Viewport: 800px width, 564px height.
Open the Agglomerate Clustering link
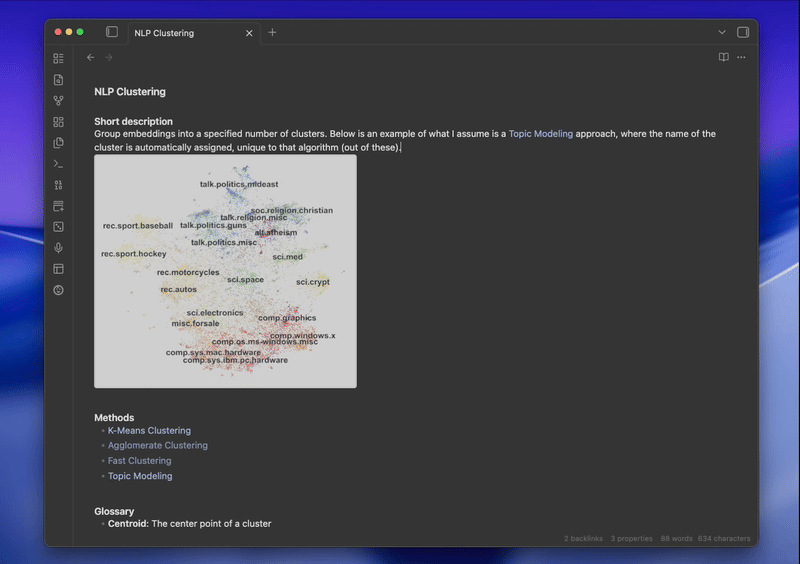(157, 446)
